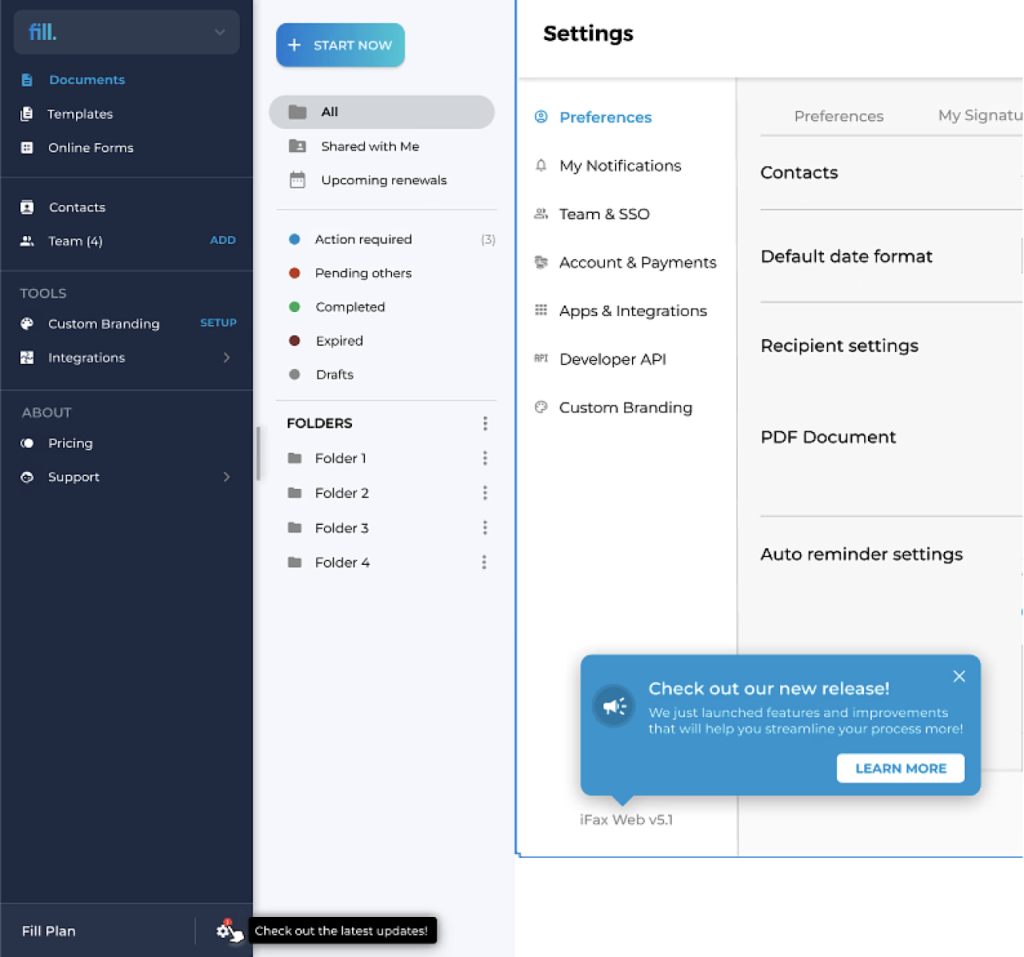Viewport: 1024px width, 957px height.
Task: Click the Custom Branding palette icon in Tools
Action: pos(27,323)
